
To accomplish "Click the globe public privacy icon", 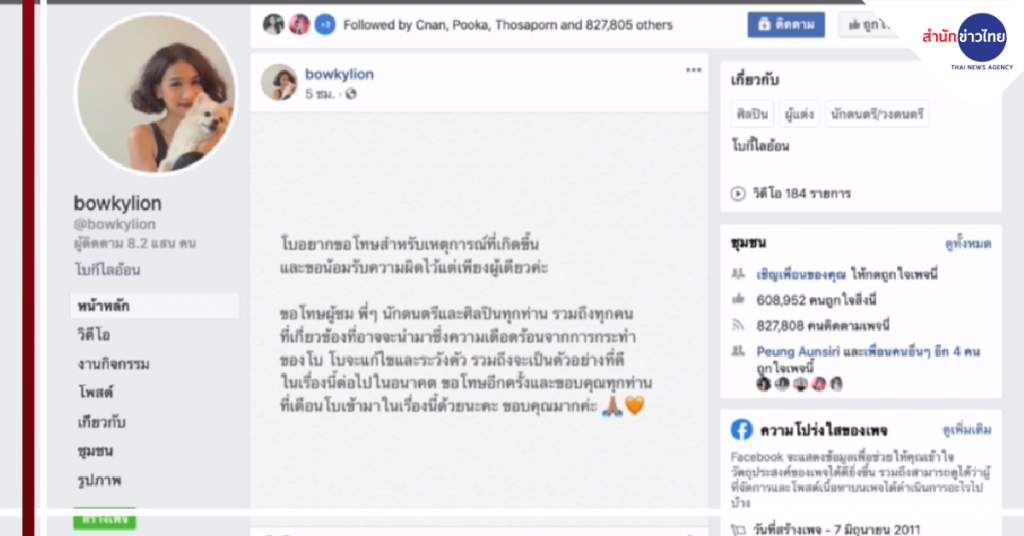I will tap(351, 94).
